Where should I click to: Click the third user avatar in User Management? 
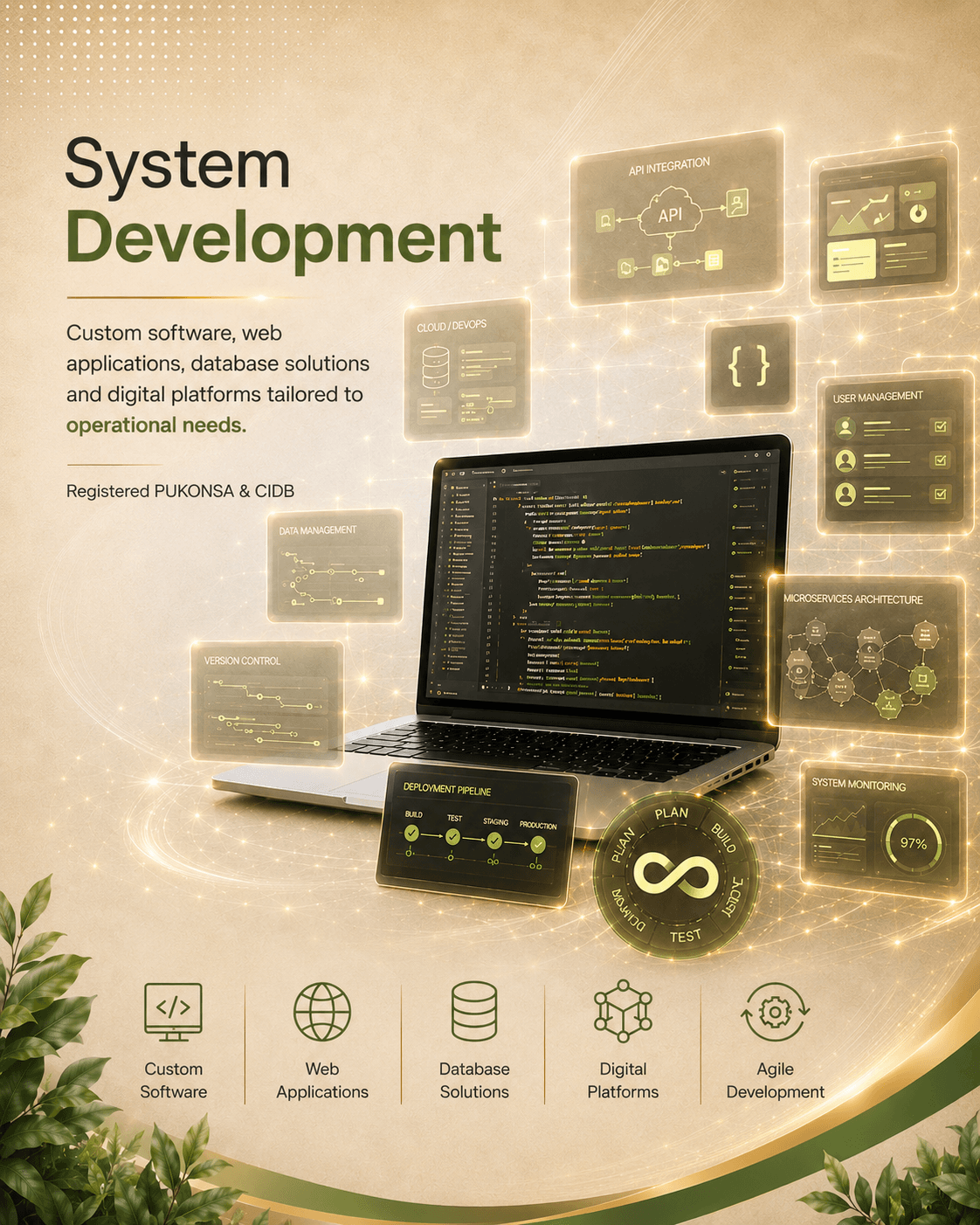coord(845,495)
